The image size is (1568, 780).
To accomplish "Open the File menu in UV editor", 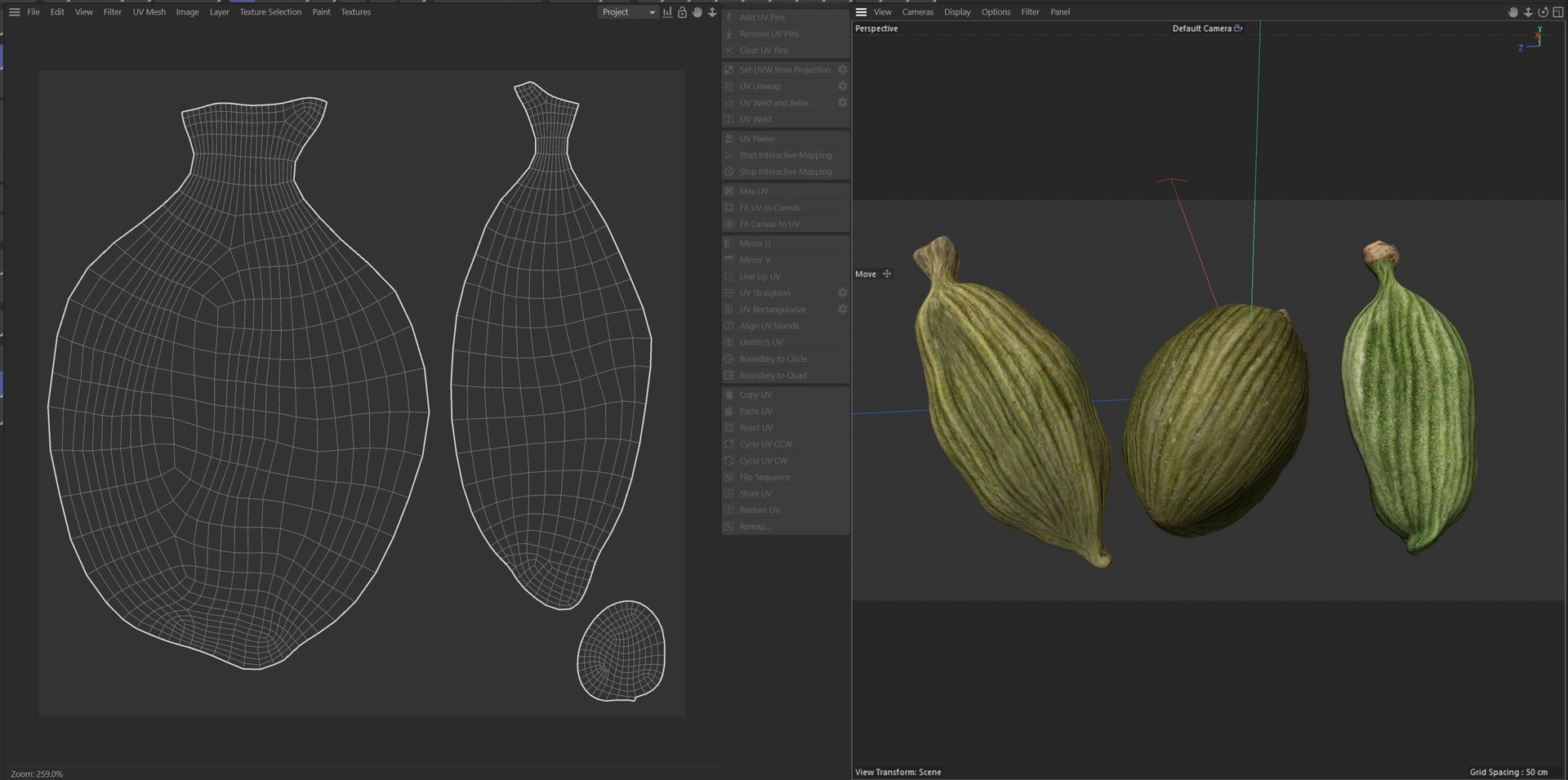I will pyautogui.click(x=33, y=12).
